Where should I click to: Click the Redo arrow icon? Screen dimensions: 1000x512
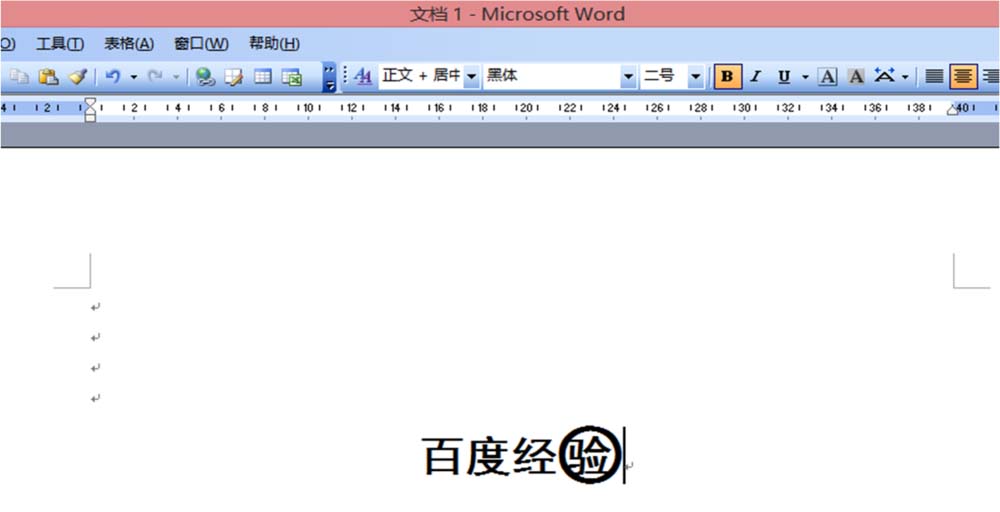[155, 77]
